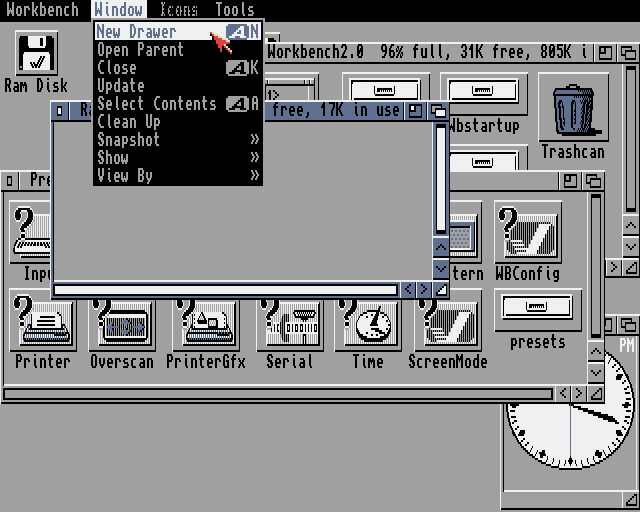Open the Workbench menu
This screenshot has height=512, width=640.
[x=42, y=9]
